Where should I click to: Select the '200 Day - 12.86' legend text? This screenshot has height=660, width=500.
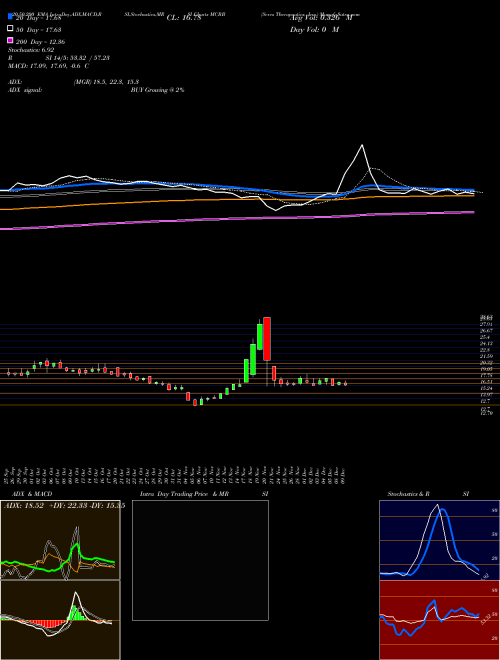(x=40, y=42)
